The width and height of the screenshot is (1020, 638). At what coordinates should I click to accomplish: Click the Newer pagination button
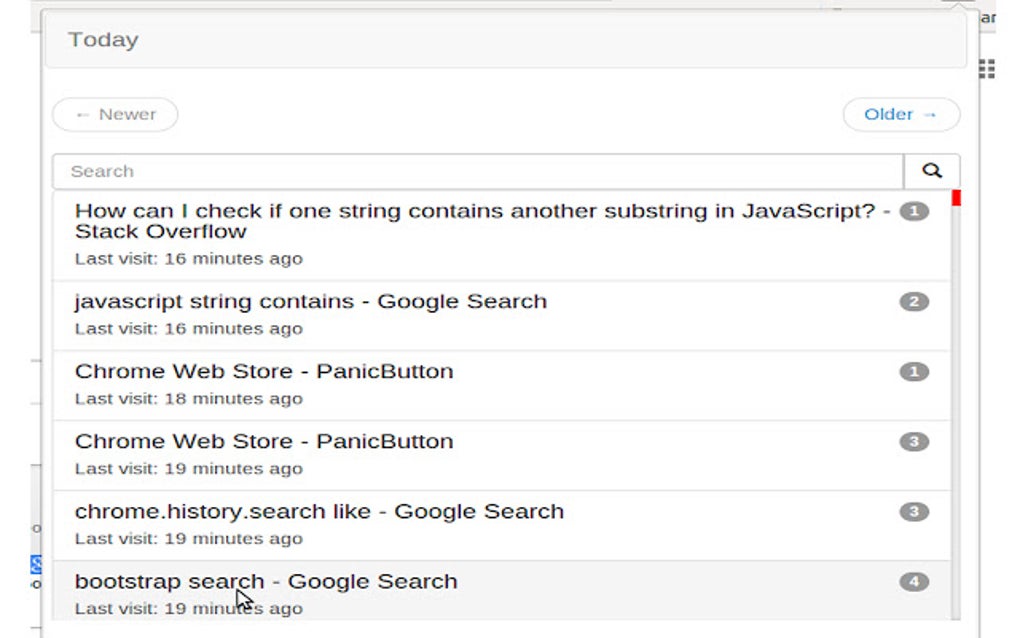point(115,115)
